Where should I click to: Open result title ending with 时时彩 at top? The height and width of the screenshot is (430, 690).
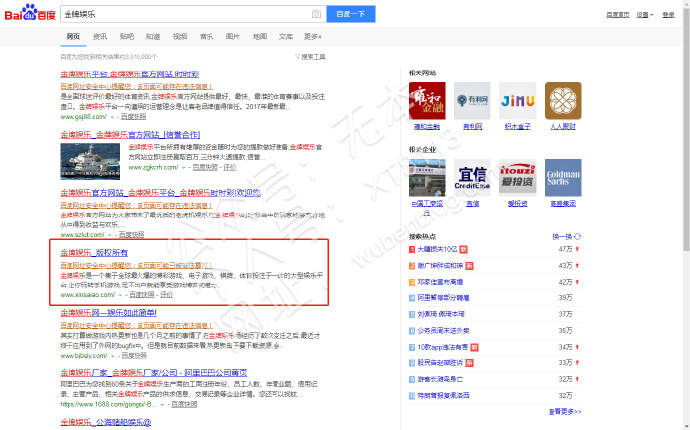[130, 74]
